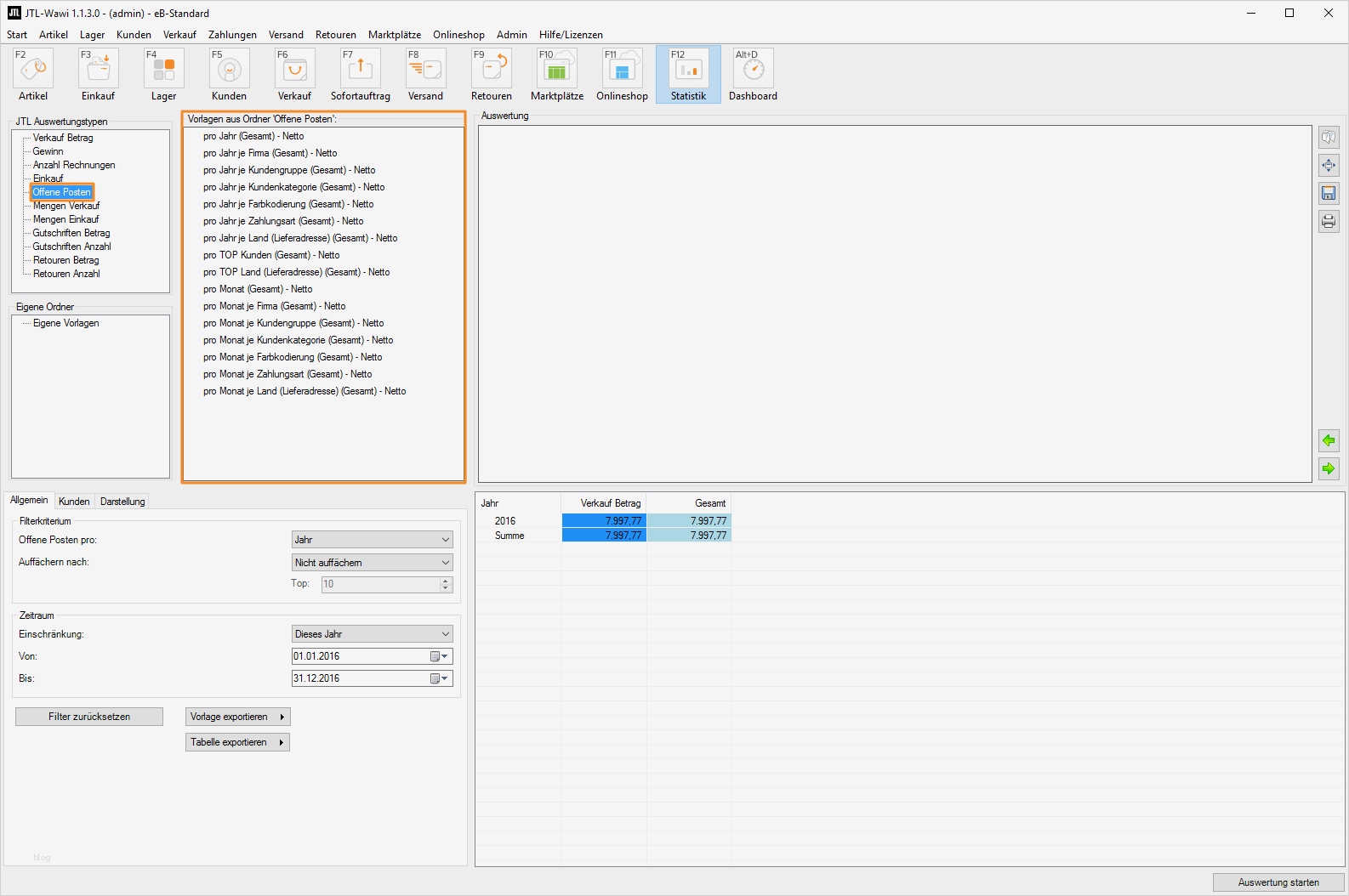Select 'Retouren Betrag' report type
The height and width of the screenshot is (896, 1349).
pos(65,260)
